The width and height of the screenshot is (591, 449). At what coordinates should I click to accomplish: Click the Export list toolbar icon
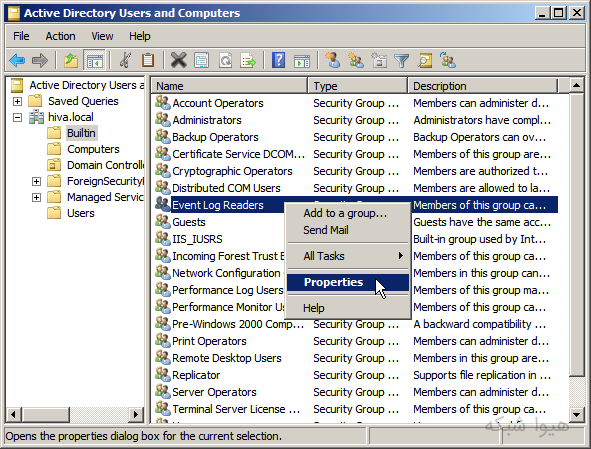click(248, 60)
